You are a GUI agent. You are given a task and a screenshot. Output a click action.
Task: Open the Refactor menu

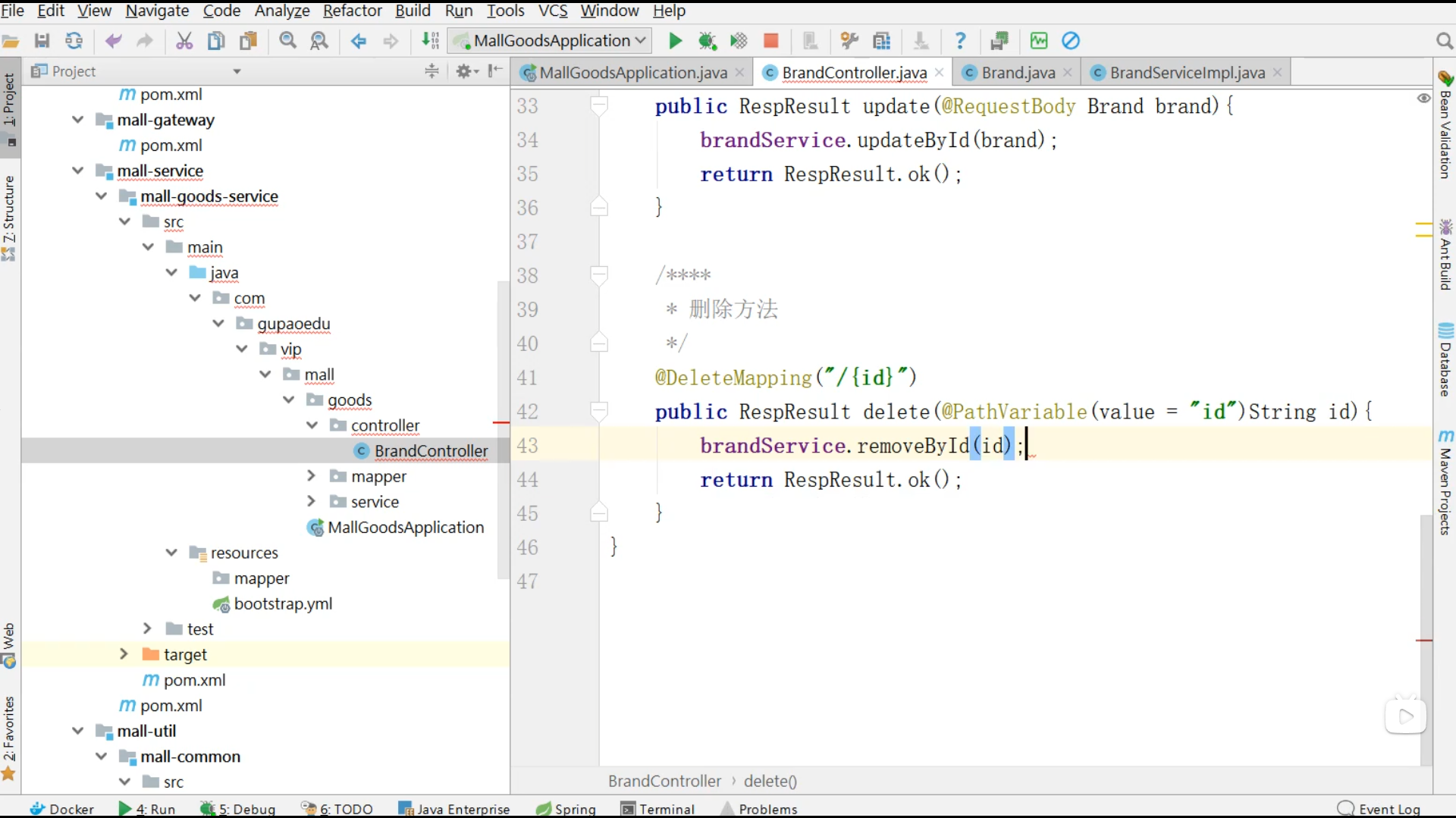coord(352,11)
